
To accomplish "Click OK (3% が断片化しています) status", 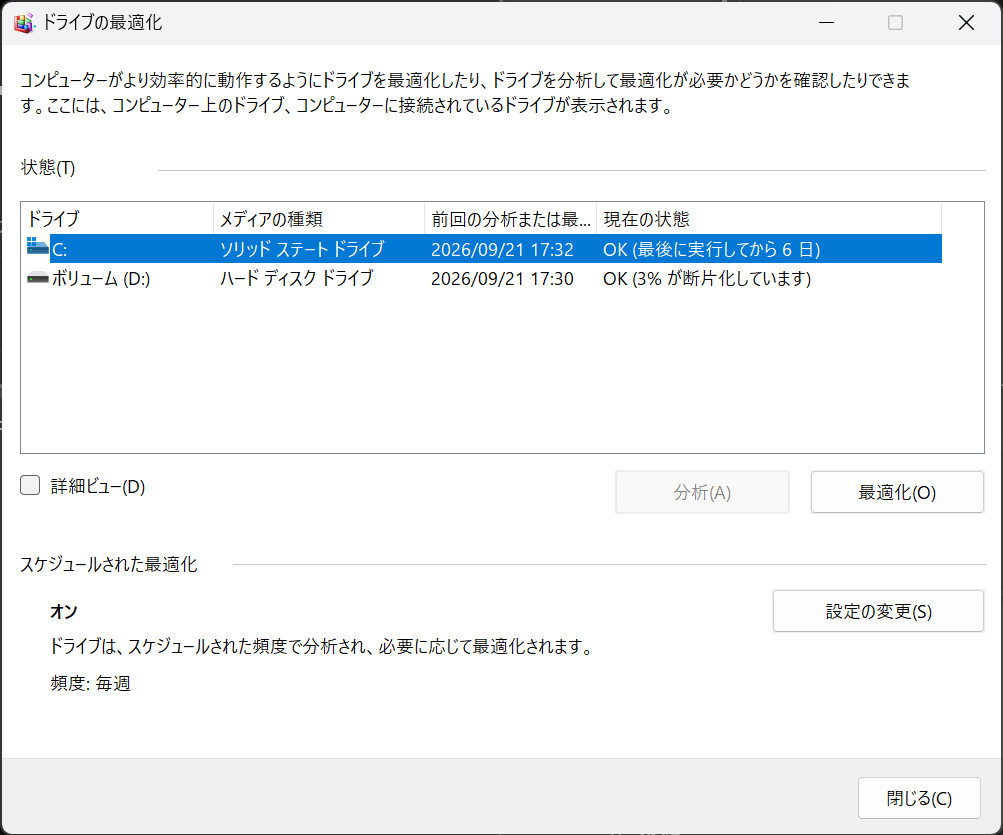I will (x=707, y=279).
